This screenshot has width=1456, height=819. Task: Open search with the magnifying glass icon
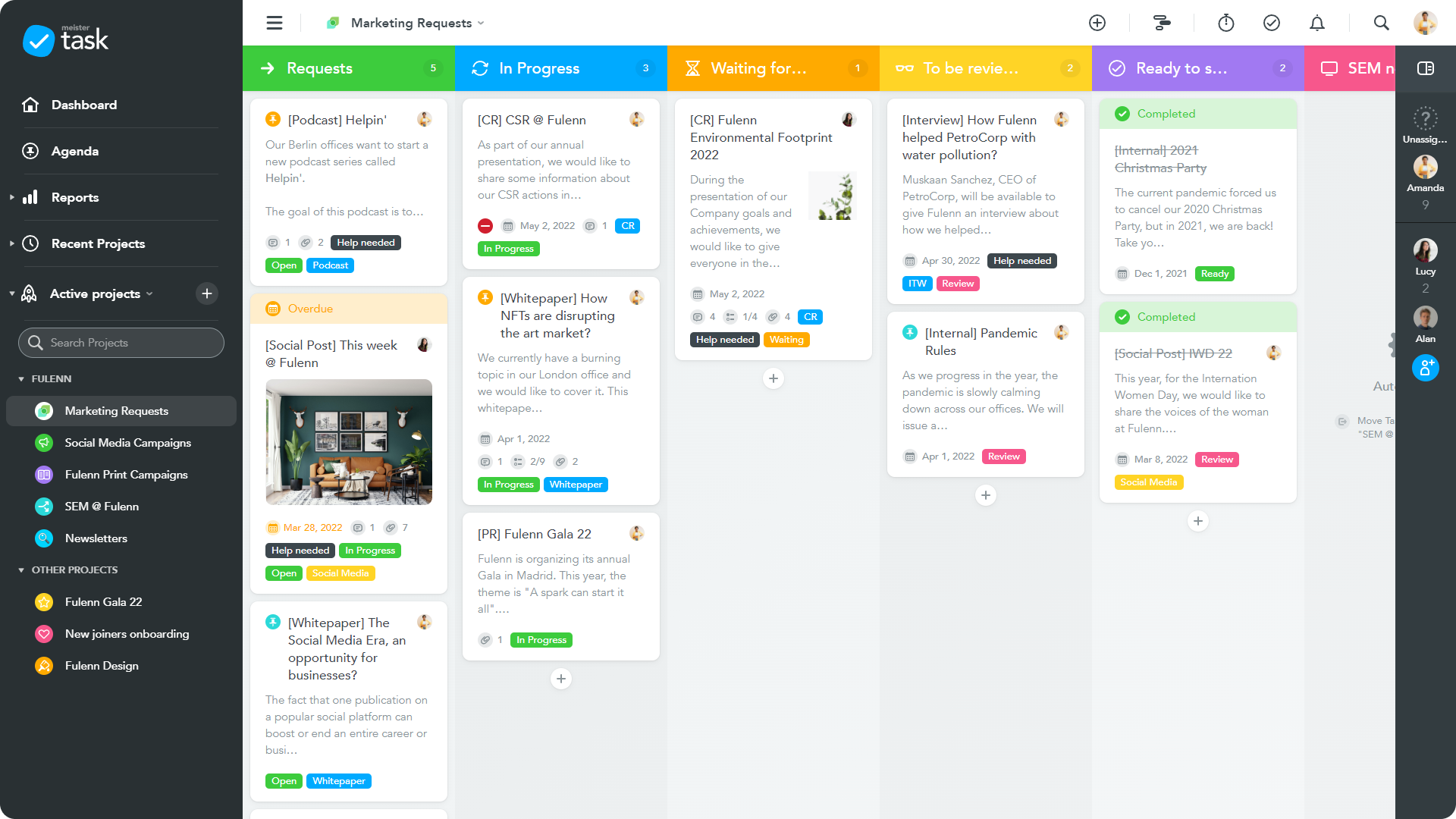click(x=1382, y=23)
